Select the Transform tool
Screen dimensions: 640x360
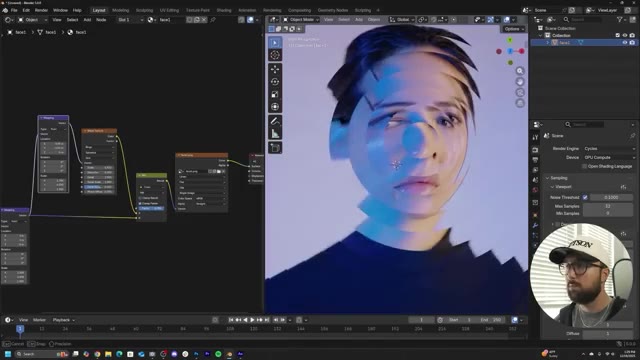[275, 107]
